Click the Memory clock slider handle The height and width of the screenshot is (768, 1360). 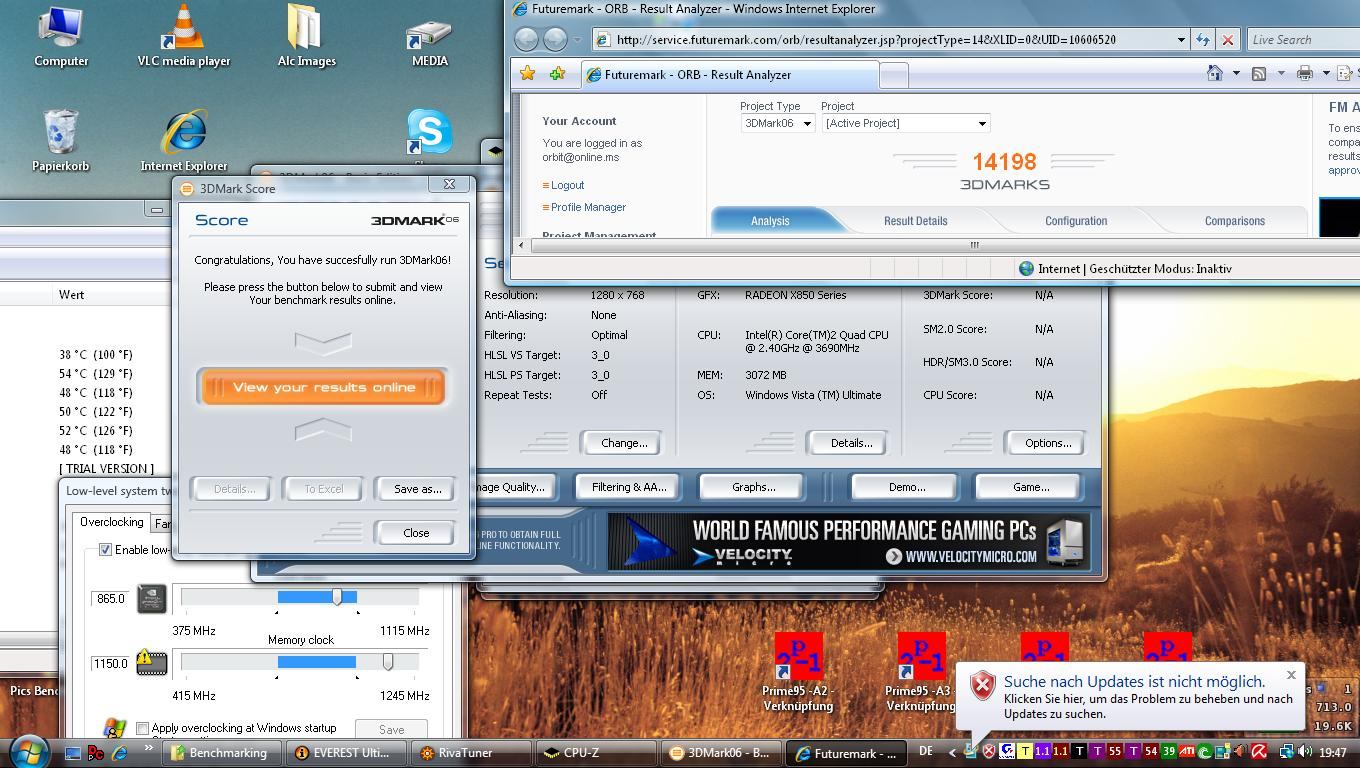[388, 662]
